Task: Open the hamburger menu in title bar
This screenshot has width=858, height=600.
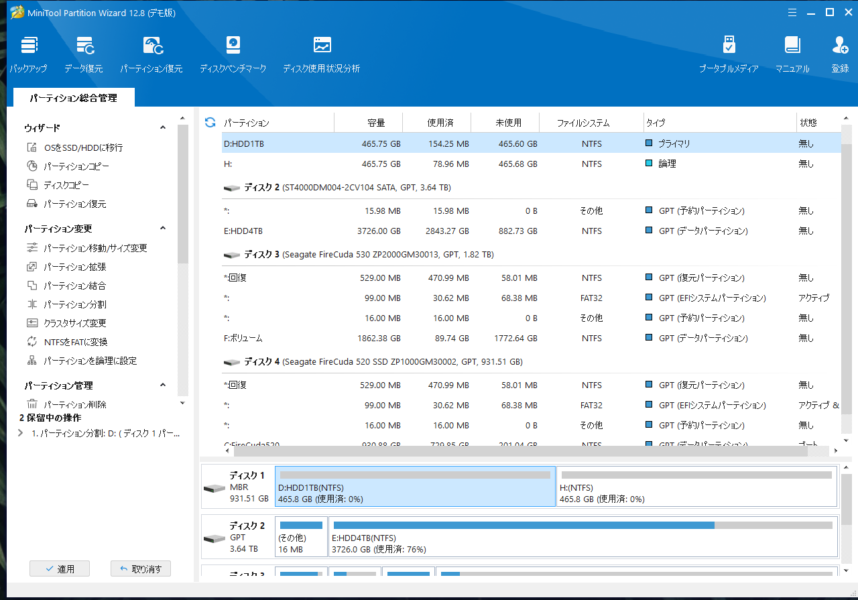Action: tap(792, 13)
